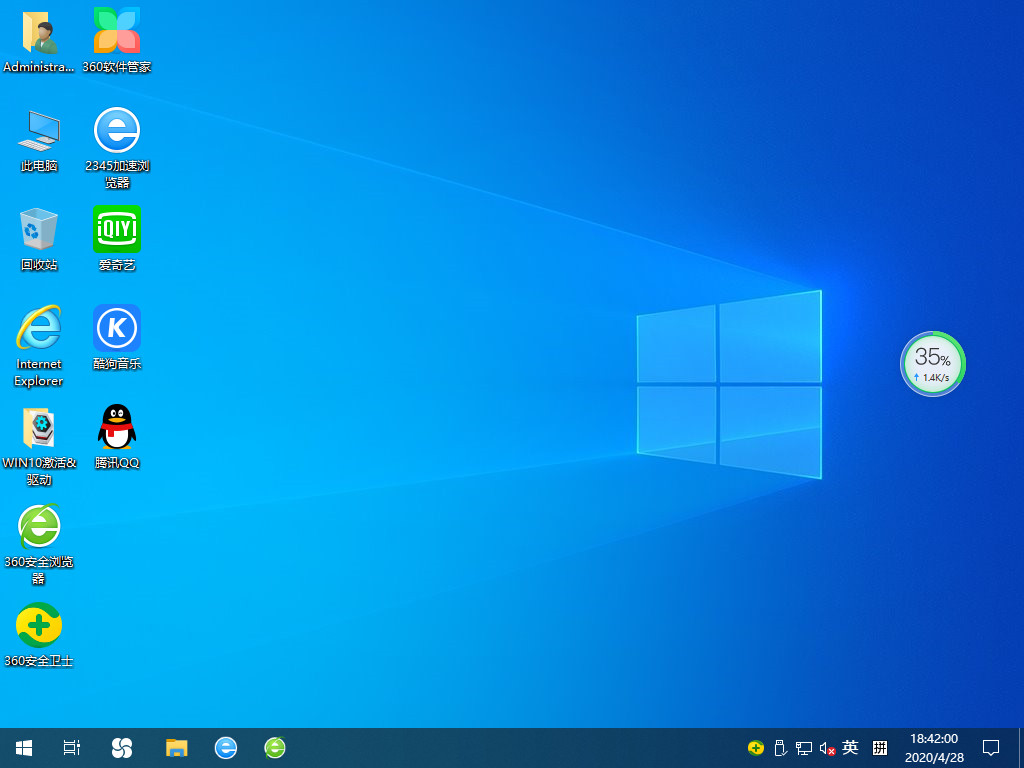Screen dimensions: 1024x768
Task: Switch the 英 input language indicator
Action: (x=850, y=747)
